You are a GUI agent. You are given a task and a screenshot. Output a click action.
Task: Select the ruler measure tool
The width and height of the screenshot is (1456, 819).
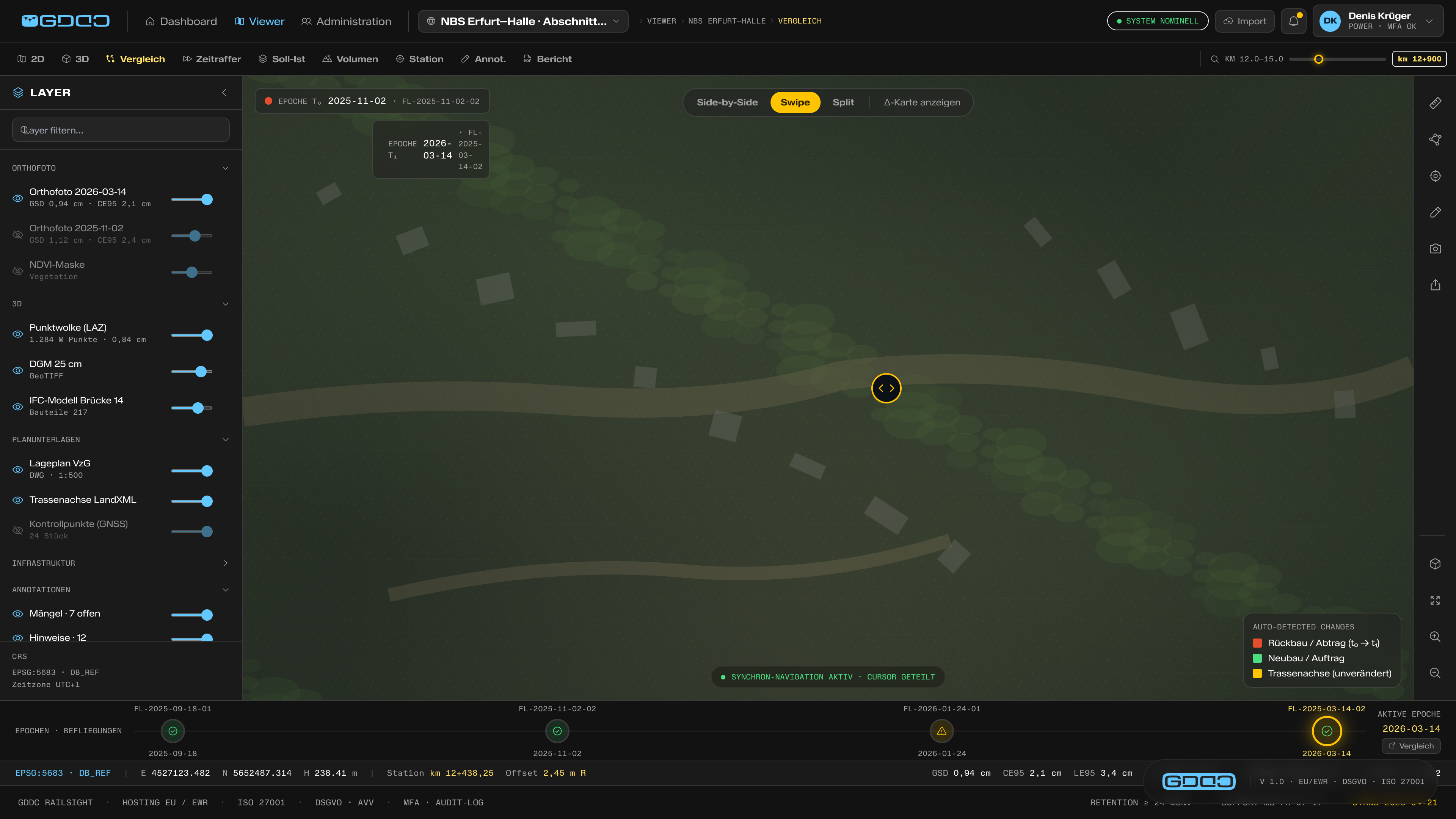point(1435,103)
